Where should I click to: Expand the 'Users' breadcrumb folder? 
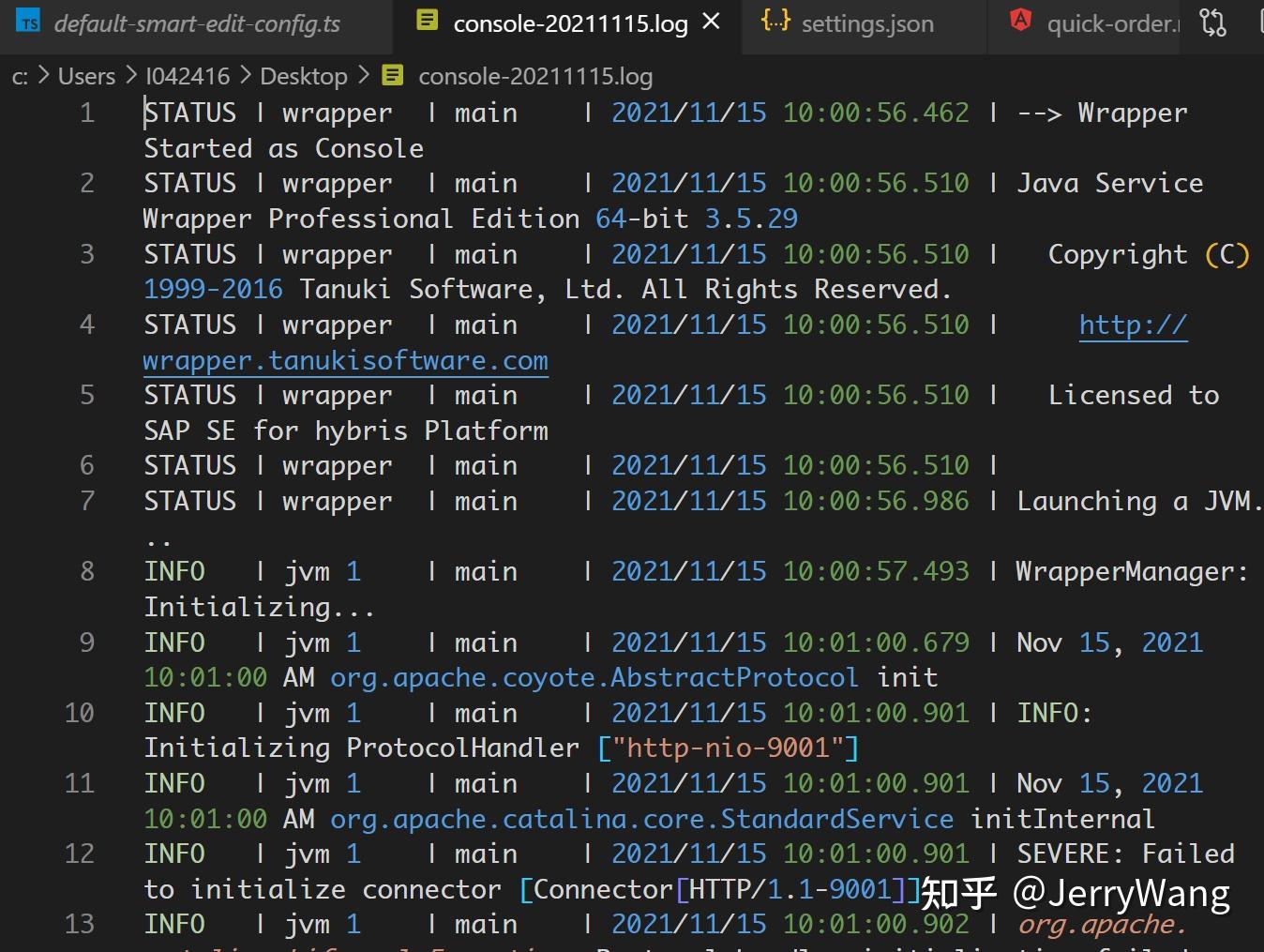86,76
